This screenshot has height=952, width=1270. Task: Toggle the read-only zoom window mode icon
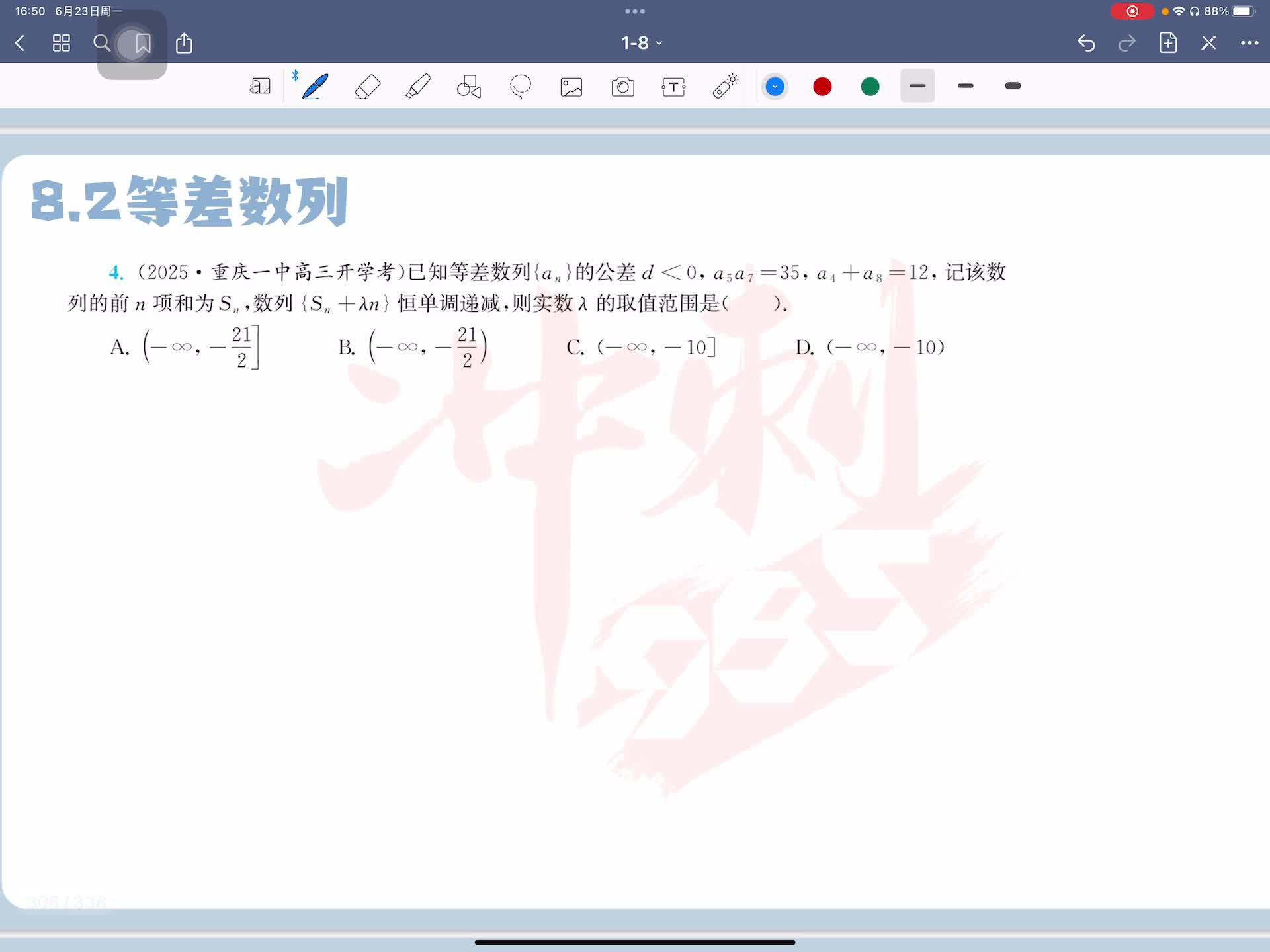coord(260,87)
